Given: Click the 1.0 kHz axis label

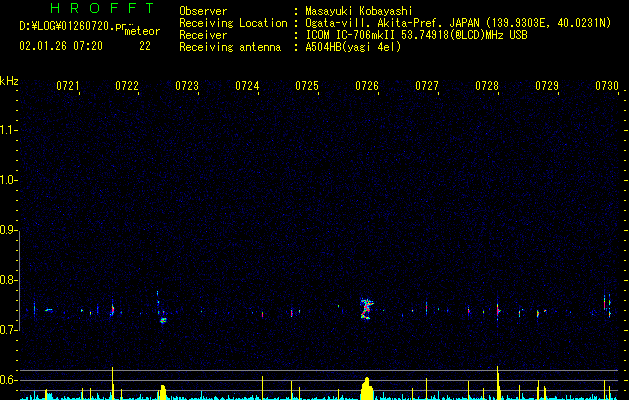Looking at the screenshot, I should (9, 180).
